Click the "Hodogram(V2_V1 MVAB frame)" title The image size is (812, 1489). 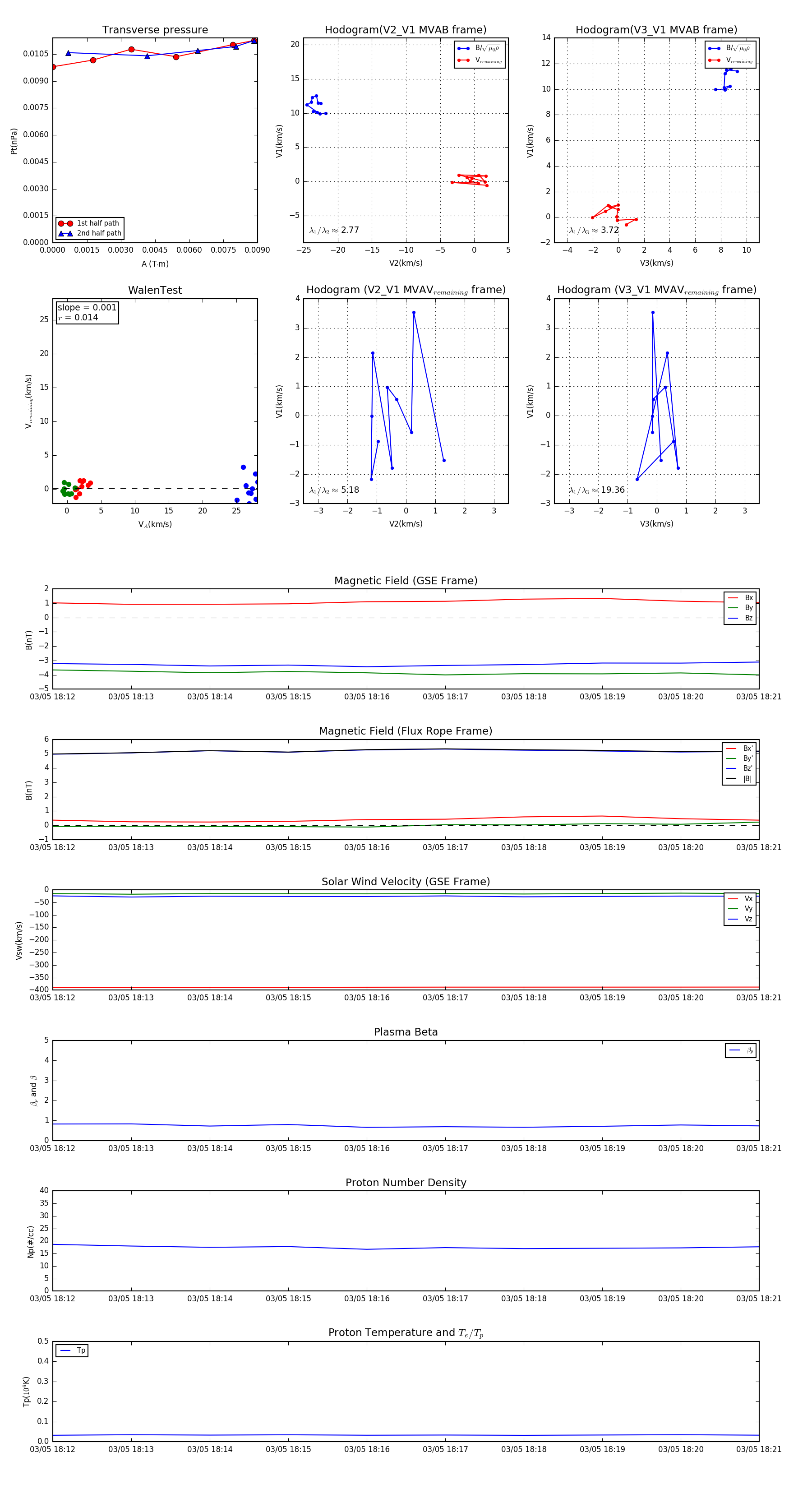(406, 30)
